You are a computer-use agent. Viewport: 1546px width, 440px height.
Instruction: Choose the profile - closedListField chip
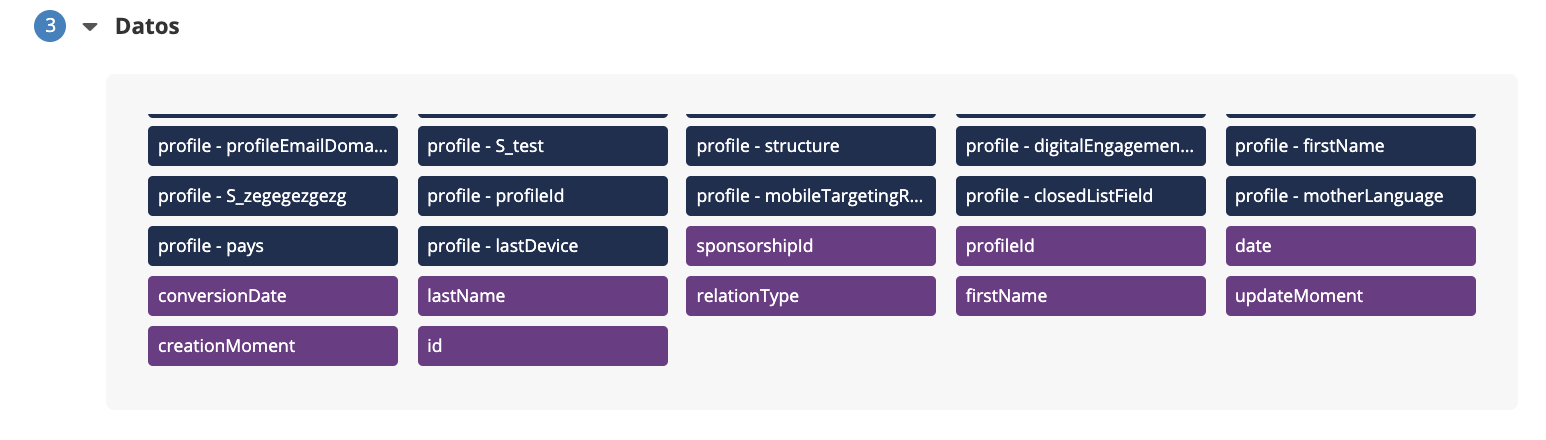point(1080,196)
